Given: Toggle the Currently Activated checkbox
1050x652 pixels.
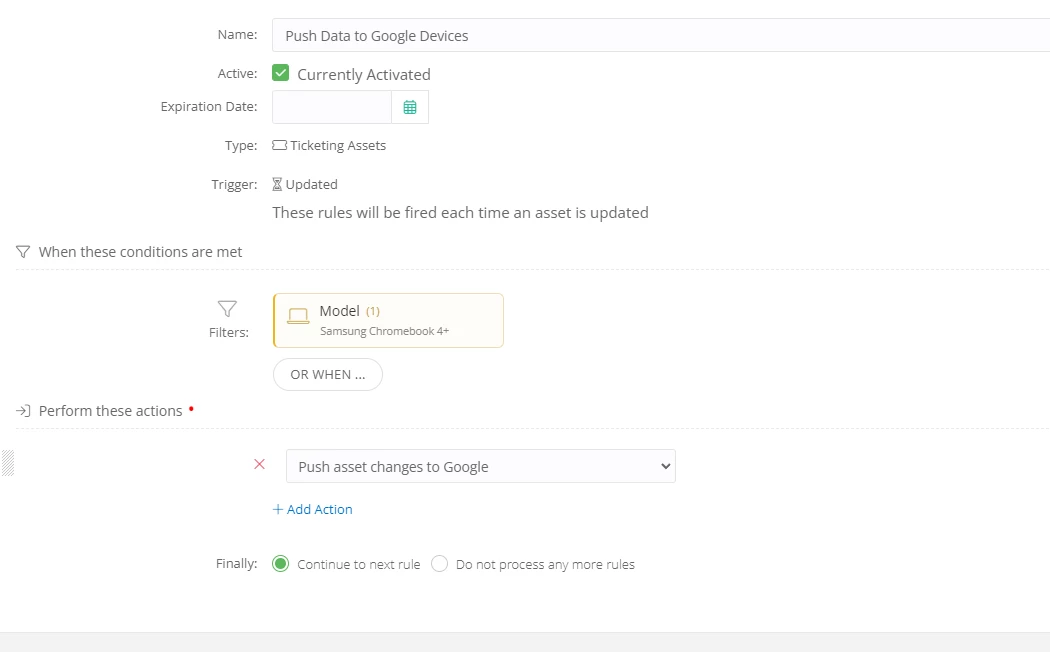Looking at the screenshot, I should point(281,73).
